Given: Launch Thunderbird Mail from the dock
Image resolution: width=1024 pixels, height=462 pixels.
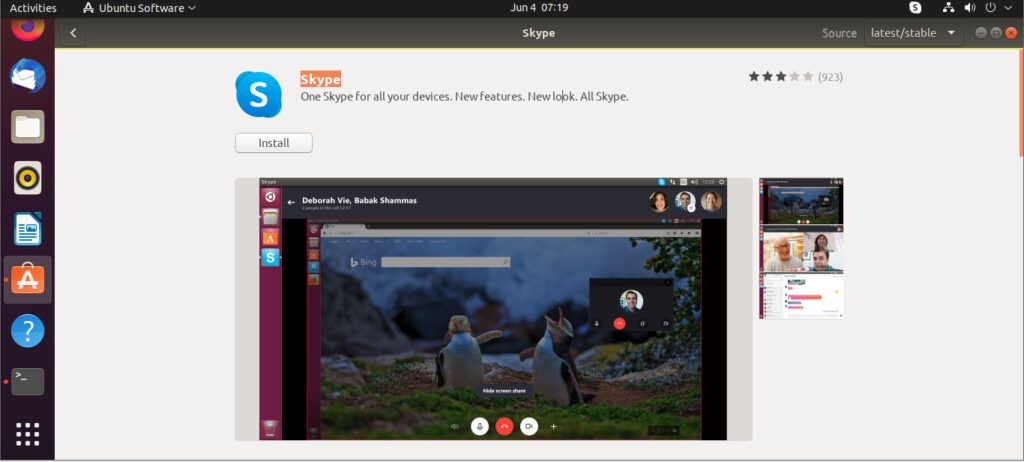Looking at the screenshot, I should (x=27, y=76).
